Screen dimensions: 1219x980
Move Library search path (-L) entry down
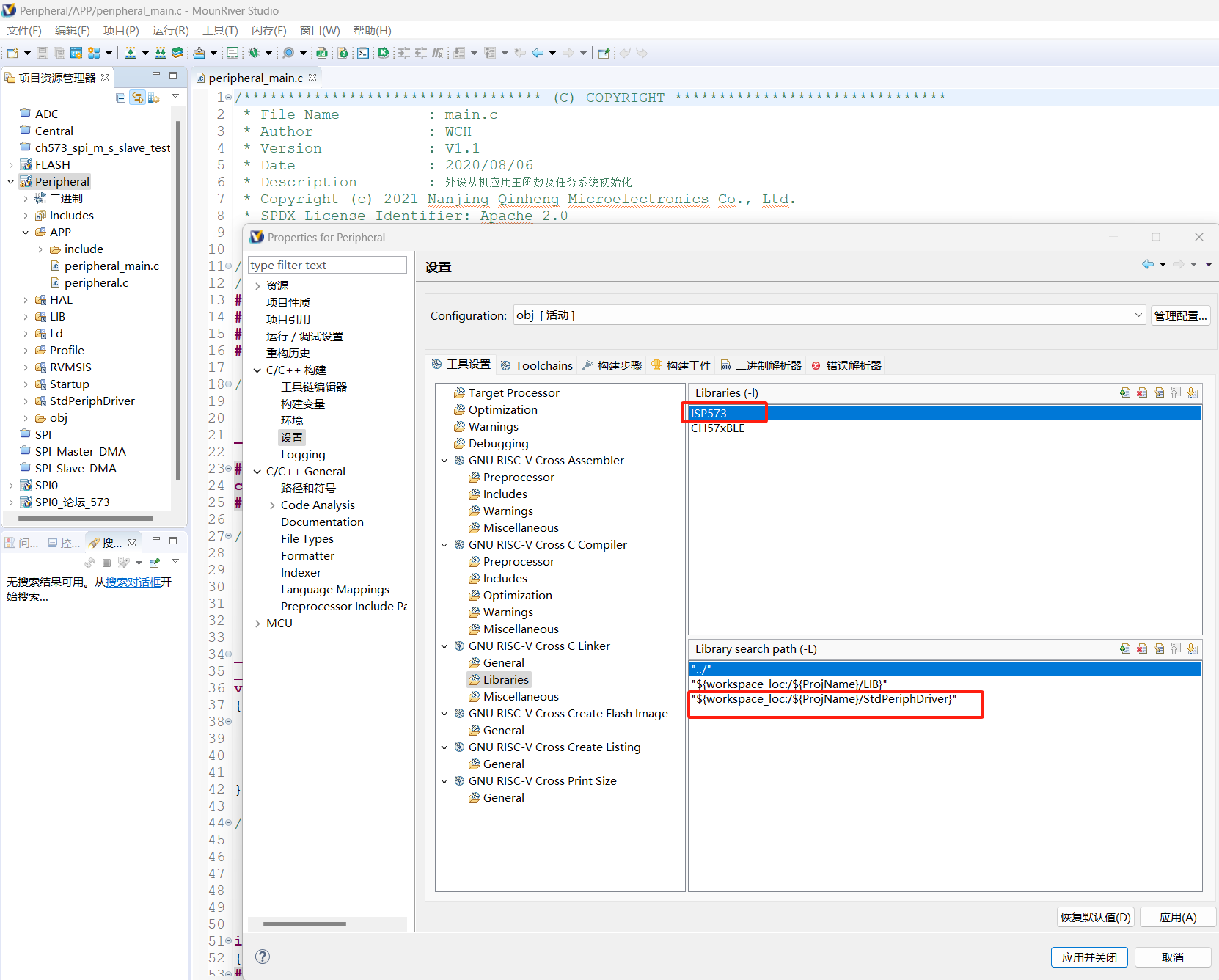tap(1193, 649)
